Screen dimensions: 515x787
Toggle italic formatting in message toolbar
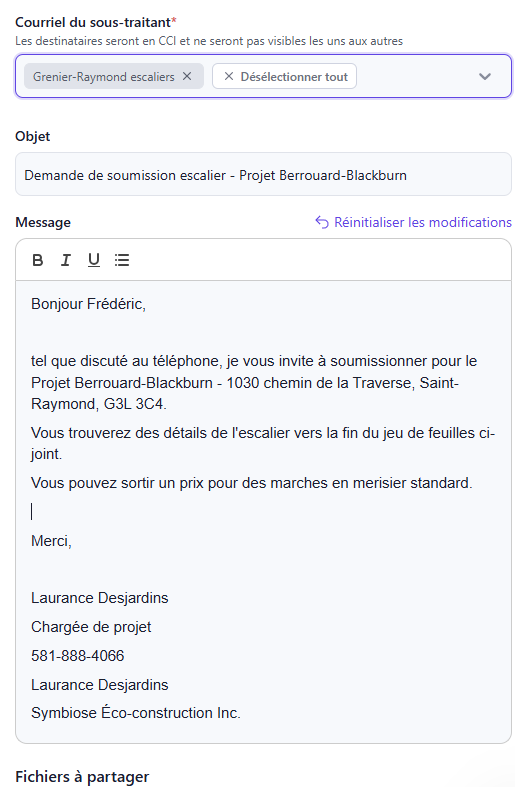[x=66, y=260]
